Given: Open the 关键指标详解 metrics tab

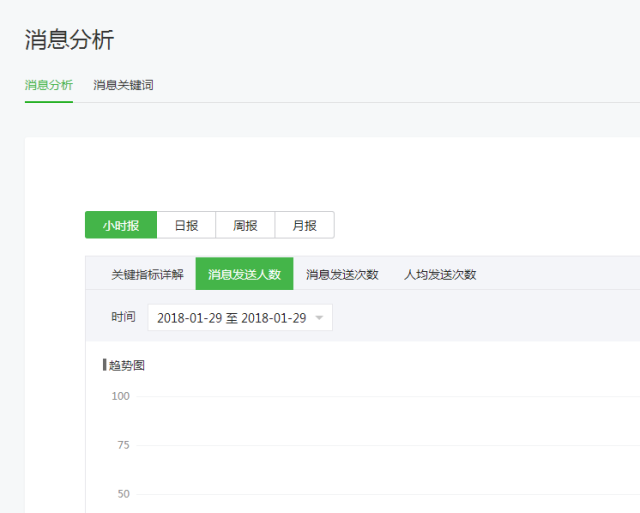Looking at the screenshot, I should click(147, 274).
